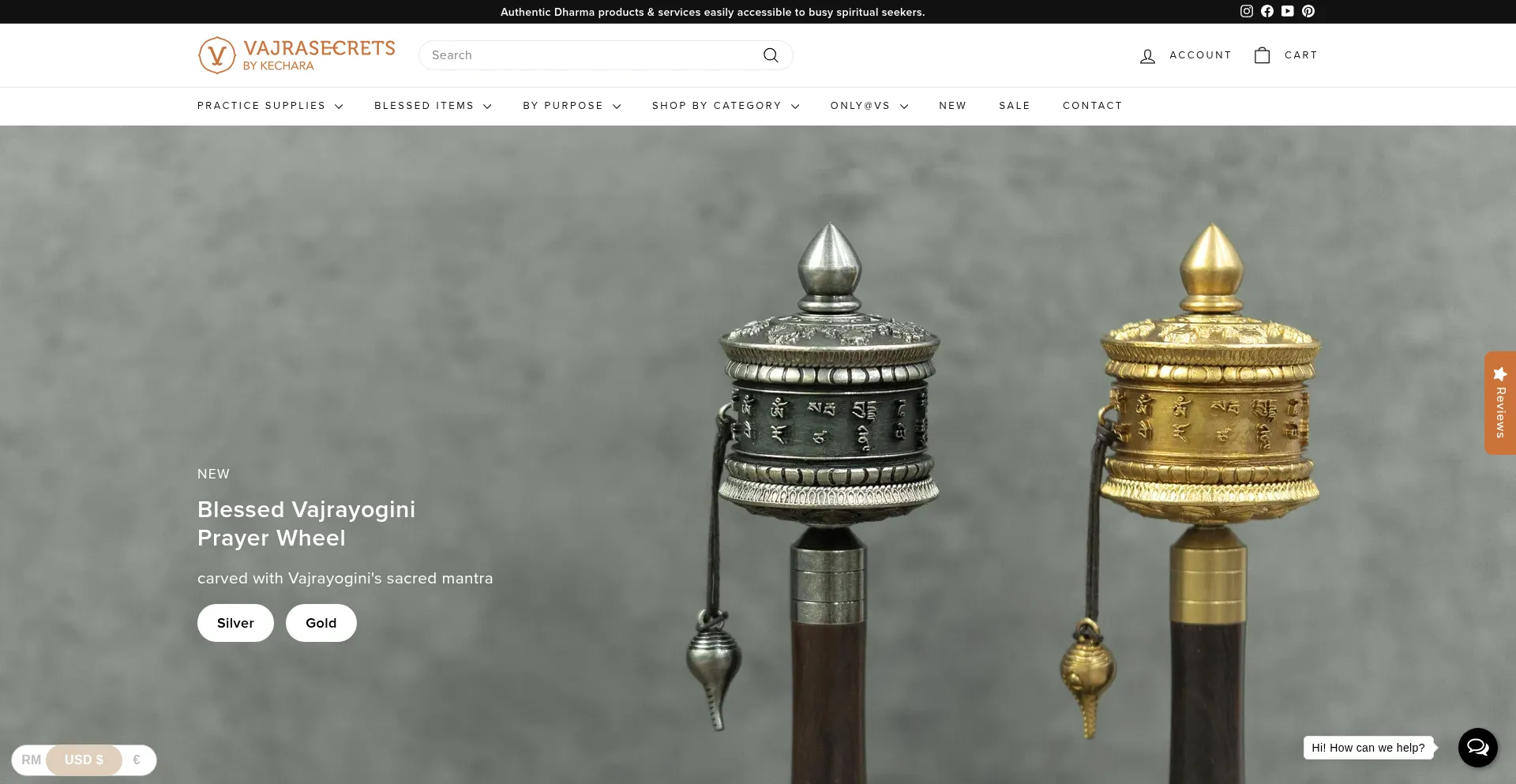Choose the Silver prayer wheel button
This screenshot has width=1516, height=784.
235,623
